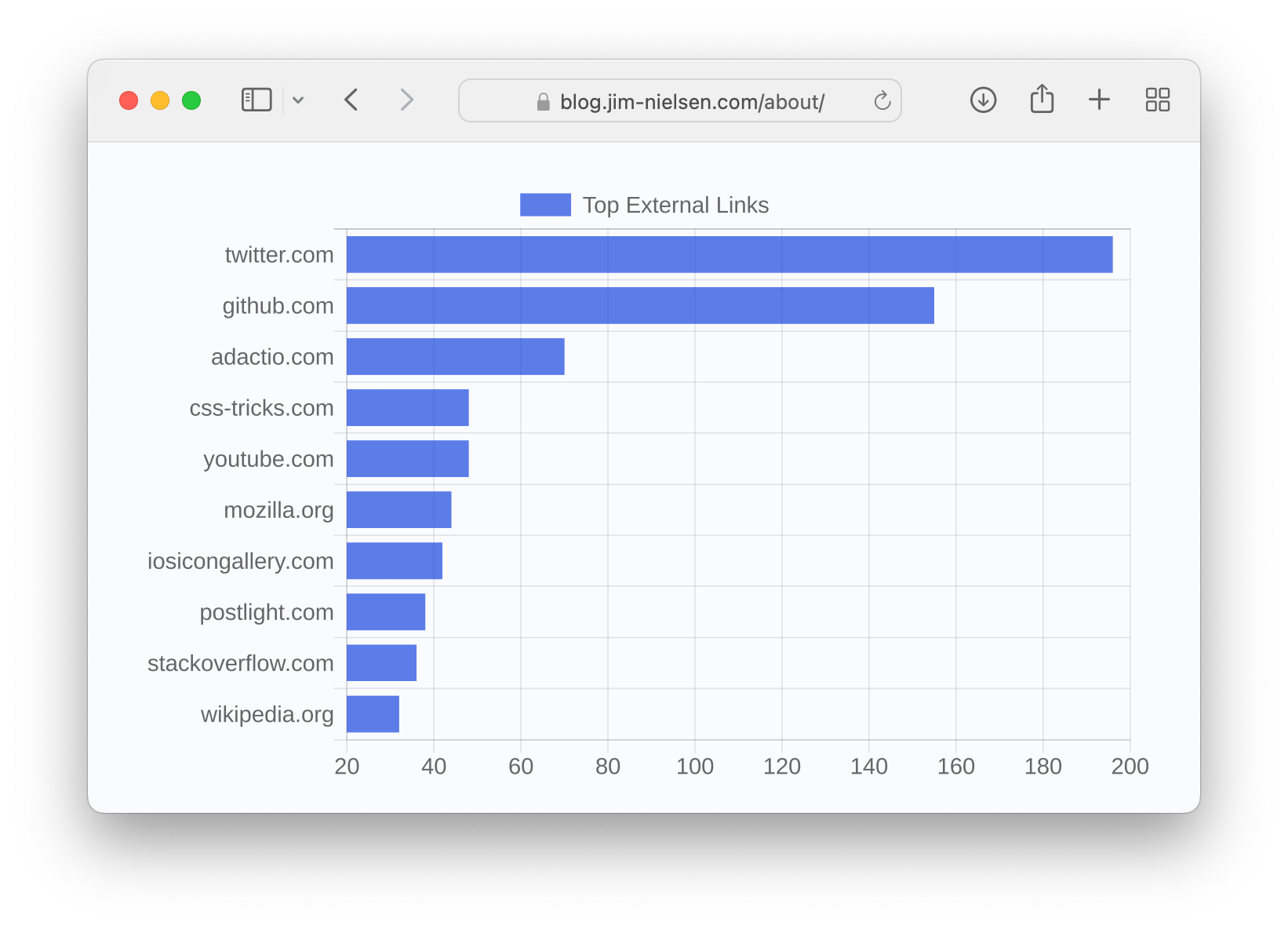Go forward to next page
1288x929 pixels.
tap(406, 100)
